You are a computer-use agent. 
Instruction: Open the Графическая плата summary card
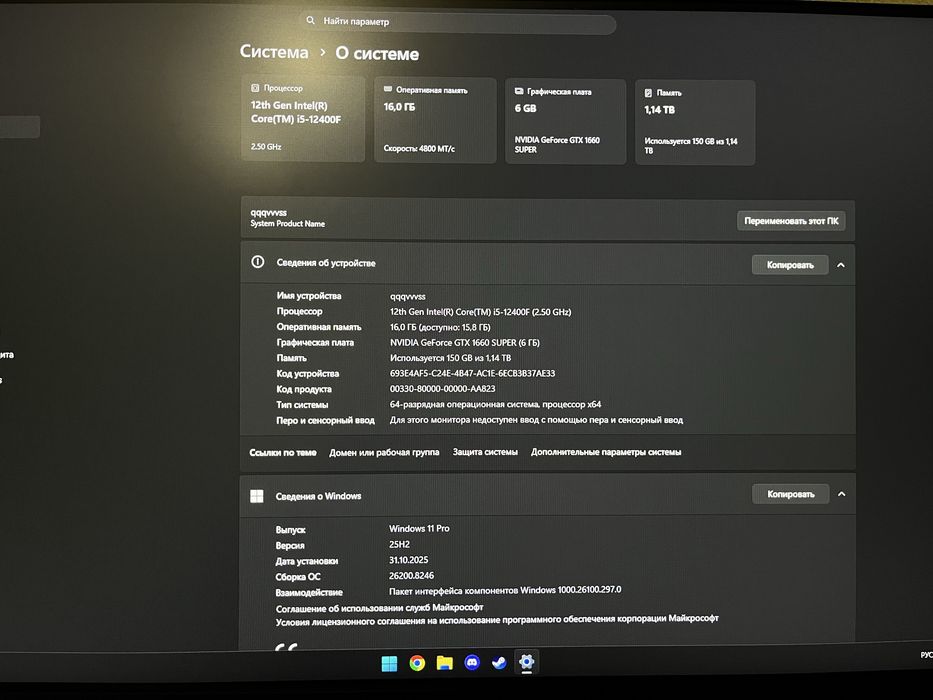565,121
